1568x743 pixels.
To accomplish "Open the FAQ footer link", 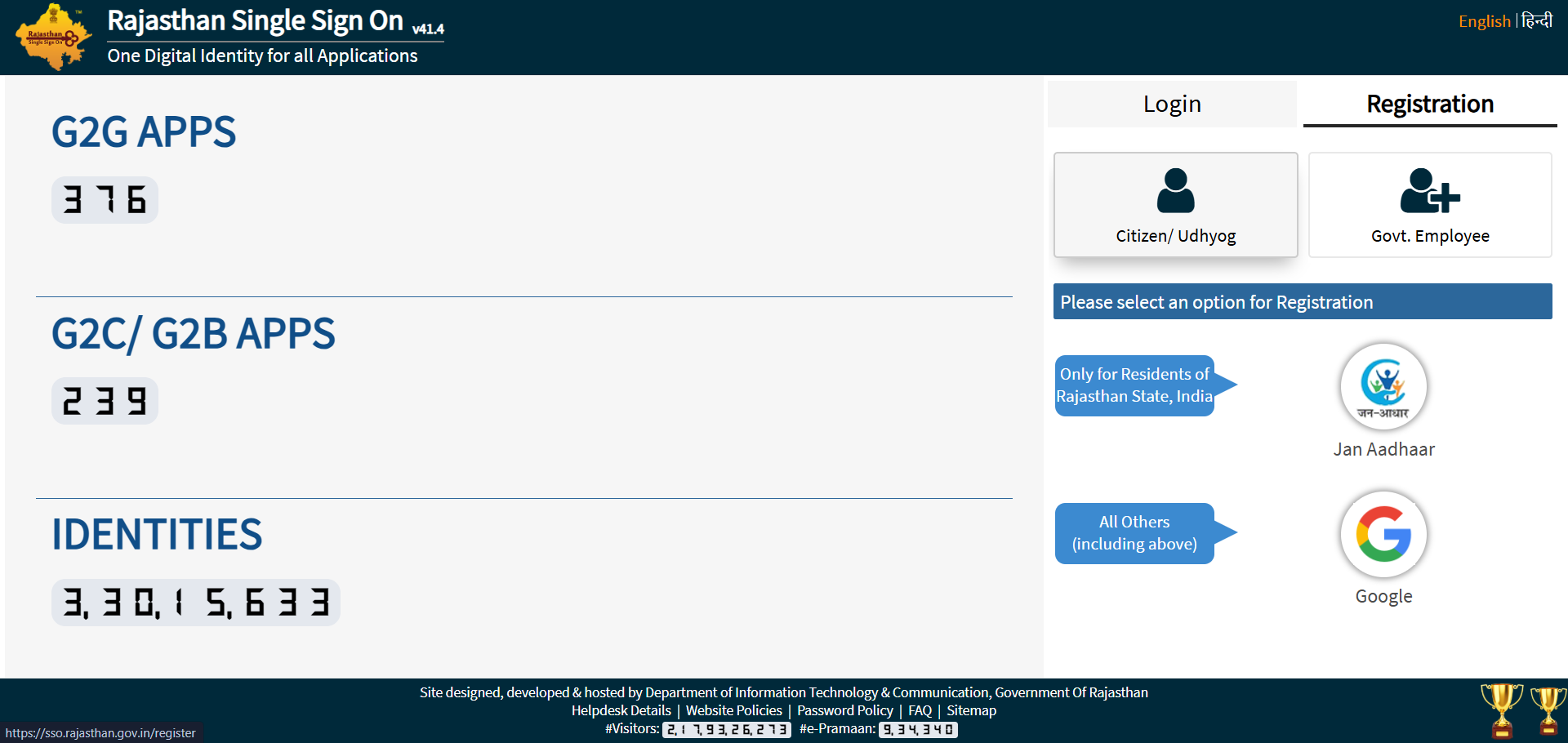I will coord(920,710).
